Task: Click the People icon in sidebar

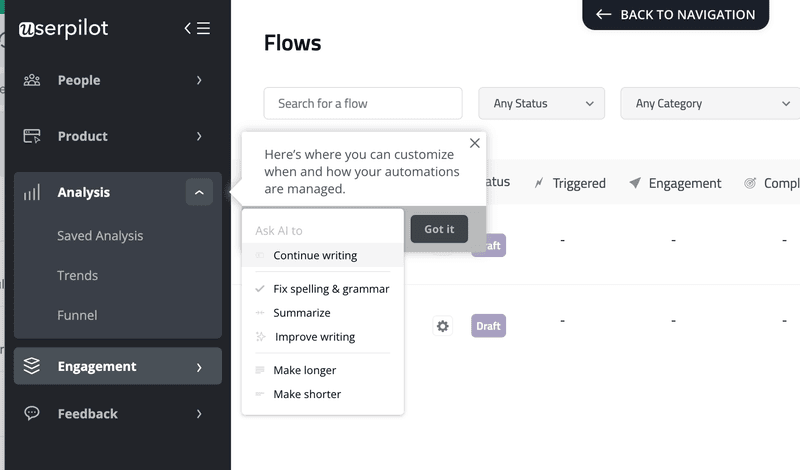Action: point(32,80)
